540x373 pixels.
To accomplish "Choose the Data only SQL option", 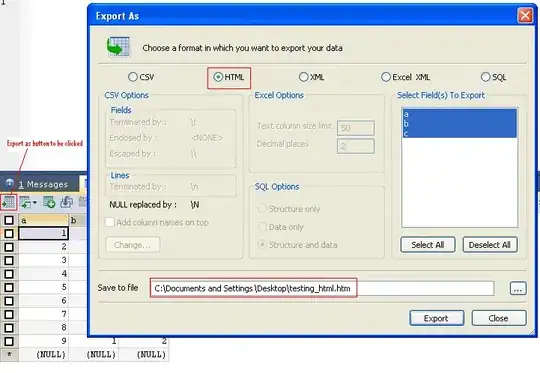I will [x=262, y=227].
